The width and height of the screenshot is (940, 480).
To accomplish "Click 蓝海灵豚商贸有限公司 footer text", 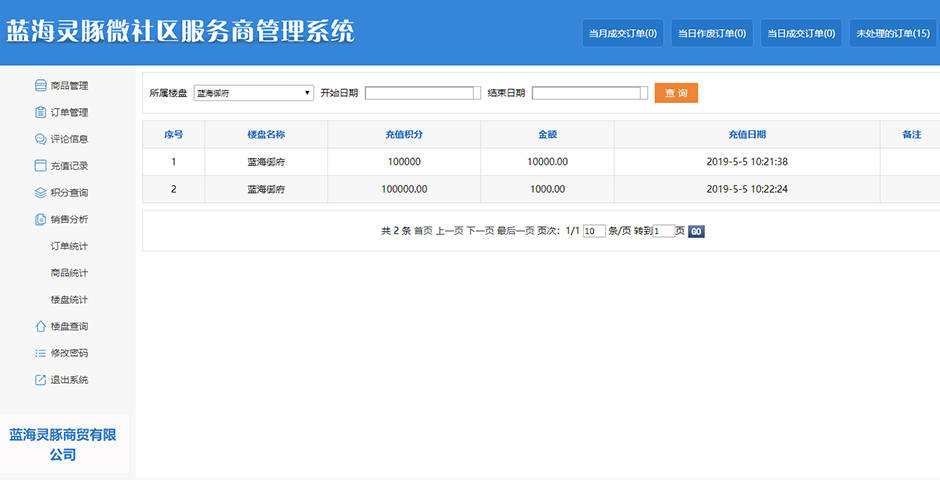I will [x=63, y=445].
